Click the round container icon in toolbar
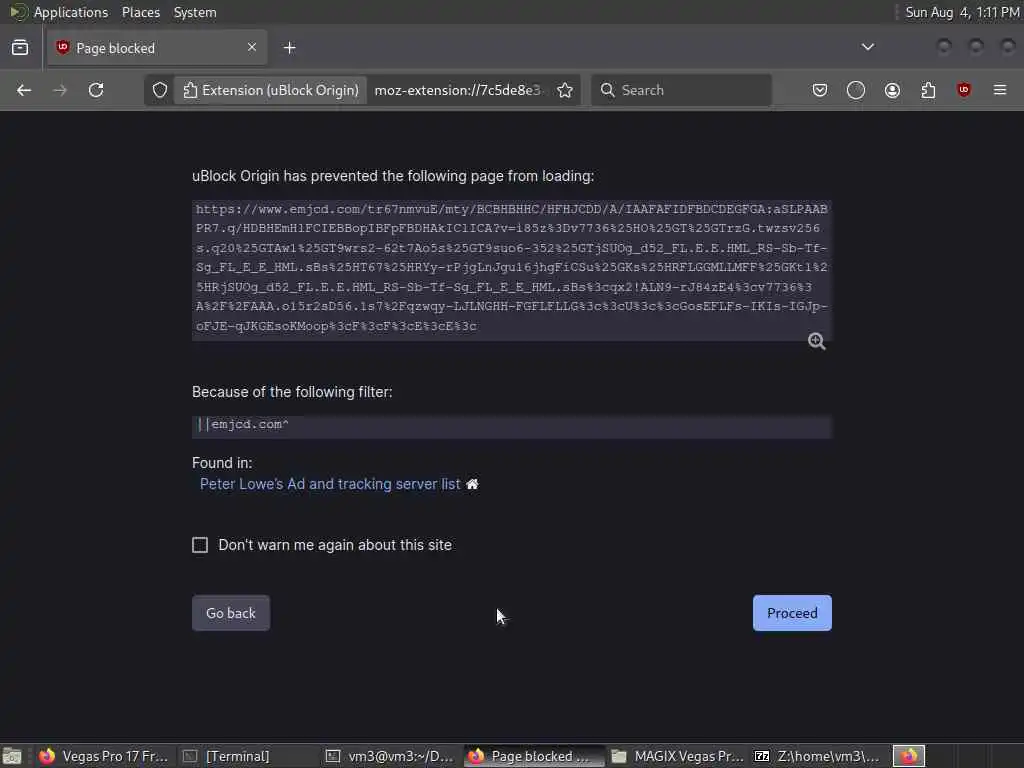Image resolution: width=1024 pixels, height=768 pixels. (856, 90)
